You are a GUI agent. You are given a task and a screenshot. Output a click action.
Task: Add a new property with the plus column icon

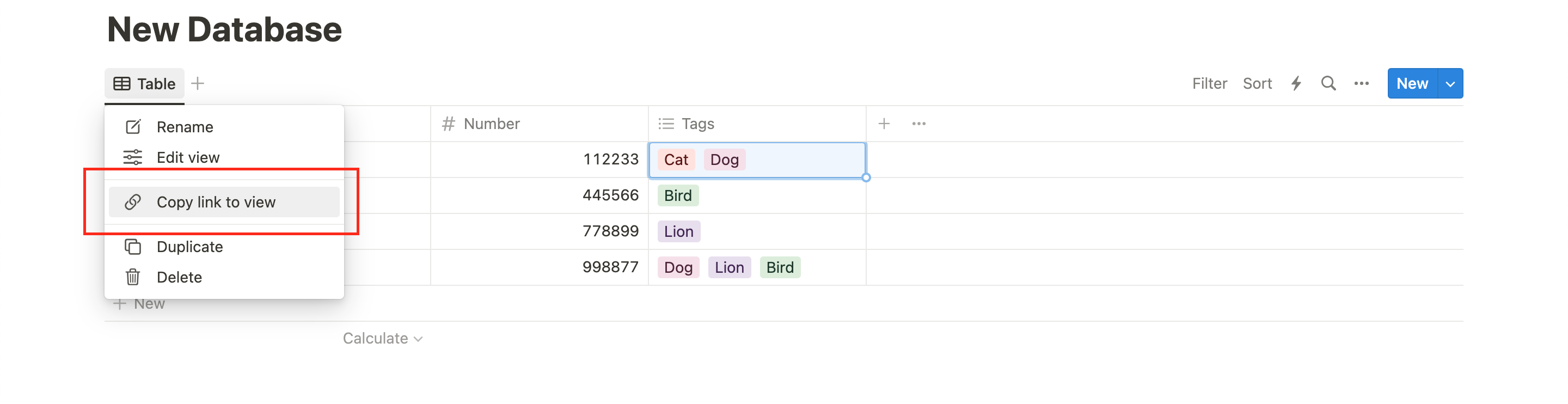884,123
